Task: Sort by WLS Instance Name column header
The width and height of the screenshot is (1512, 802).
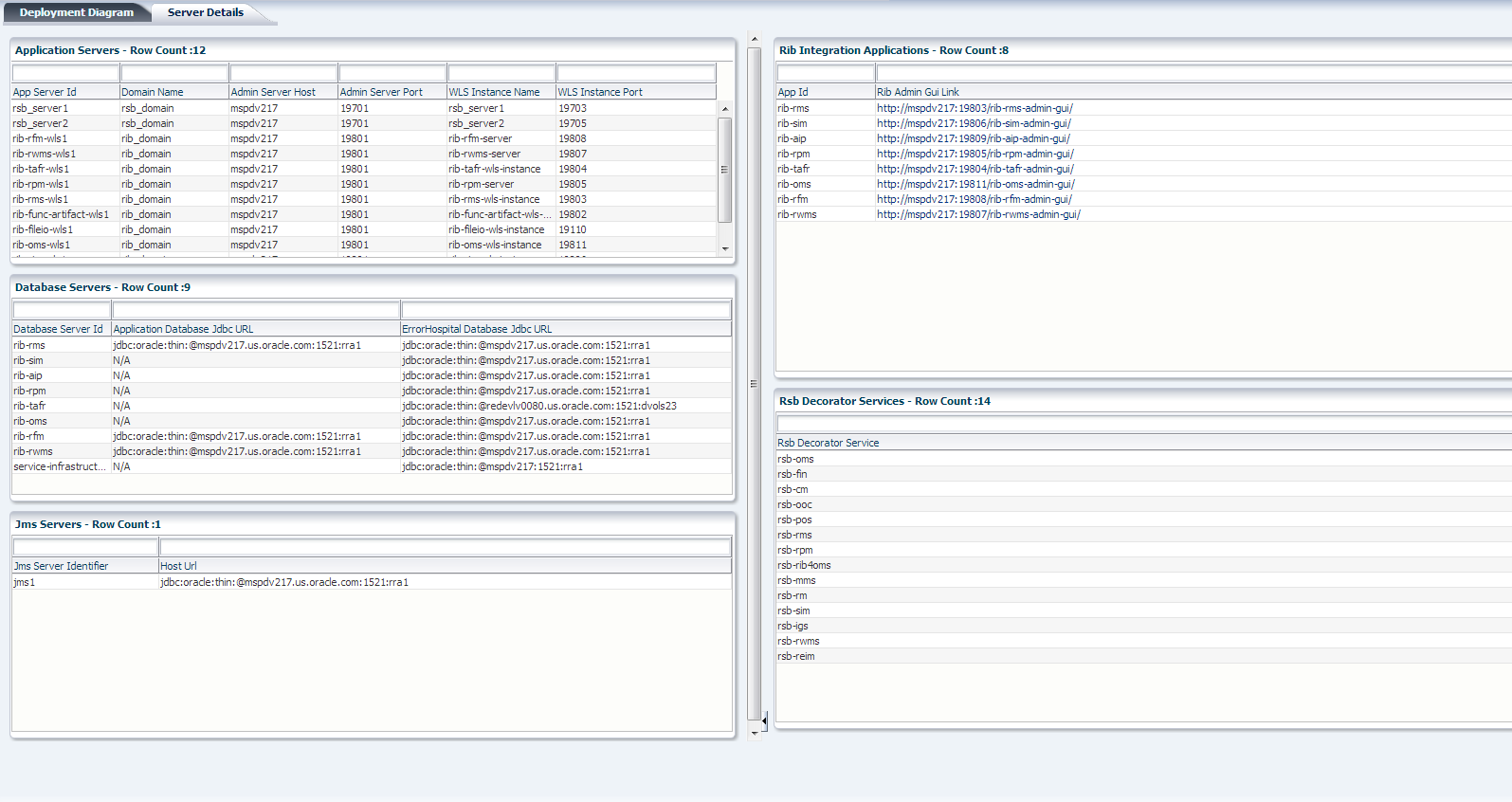Action: [501, 92]
